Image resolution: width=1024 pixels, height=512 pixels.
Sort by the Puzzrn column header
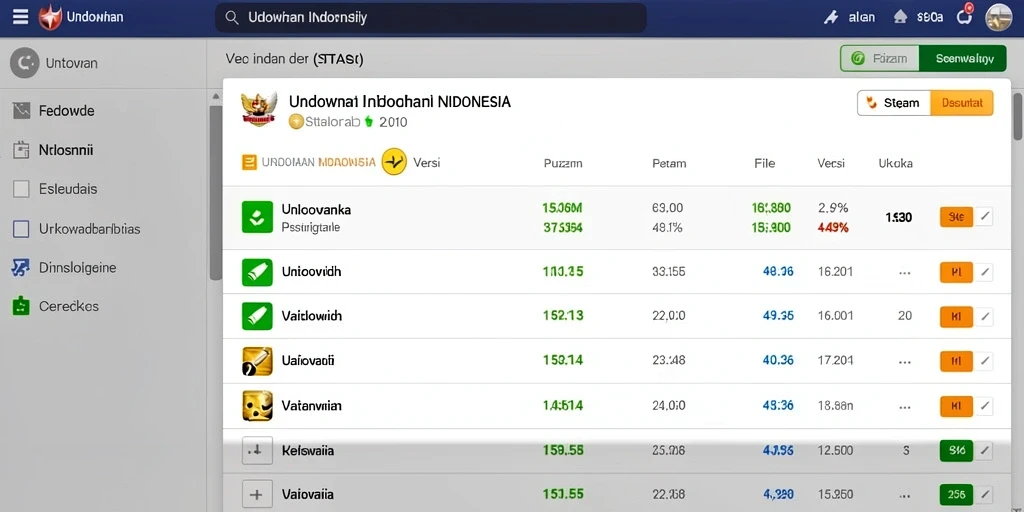[x=562, y=163]
